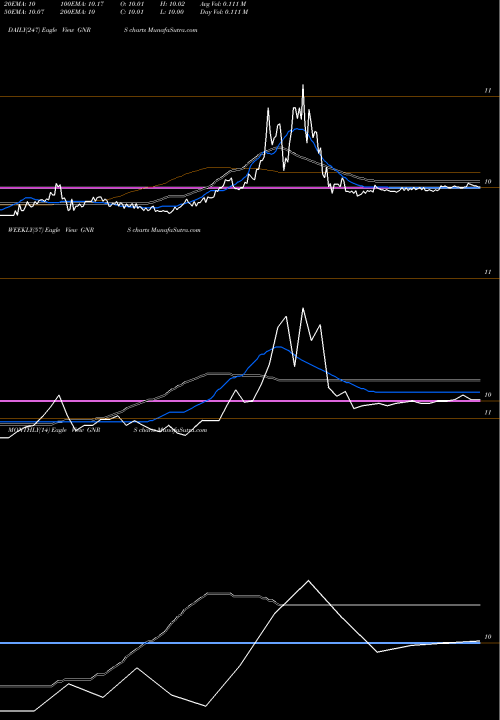Select the close price C: 10.01
The width and height of the screenshot is (500, 720).
(x=133, y=12)
